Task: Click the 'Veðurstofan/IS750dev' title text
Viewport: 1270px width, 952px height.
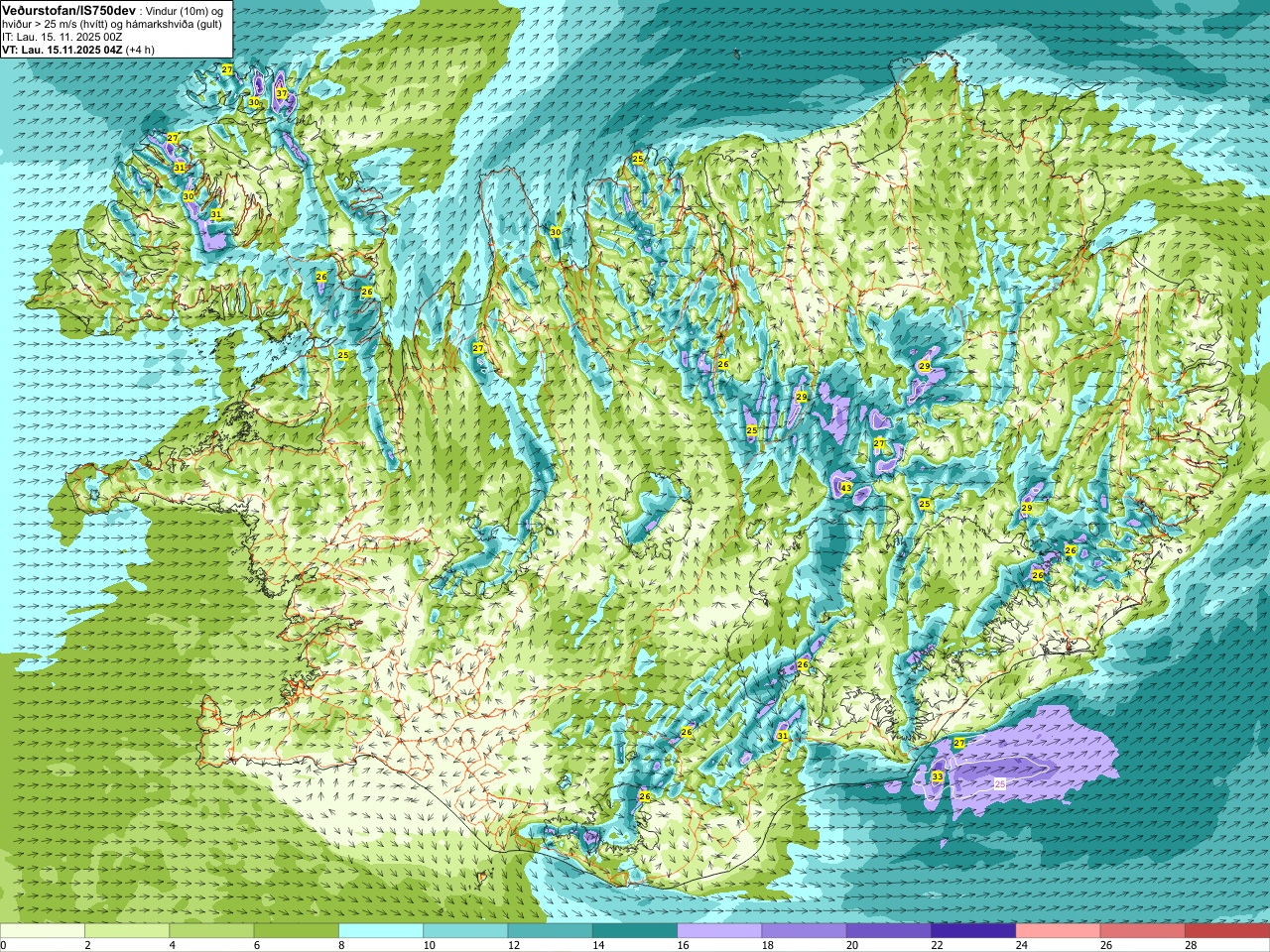Action: [x=69, y=10]
